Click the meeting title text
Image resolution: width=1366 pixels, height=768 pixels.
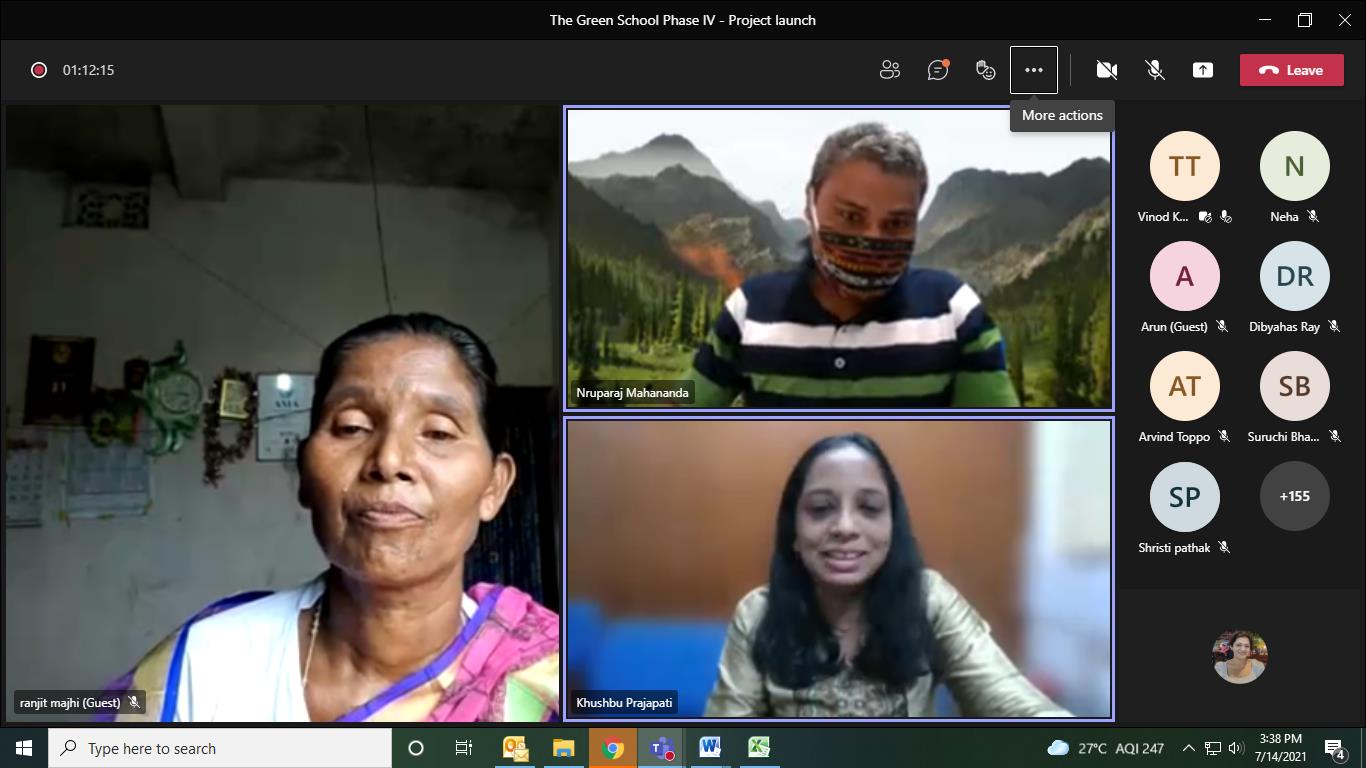[682, 20]
